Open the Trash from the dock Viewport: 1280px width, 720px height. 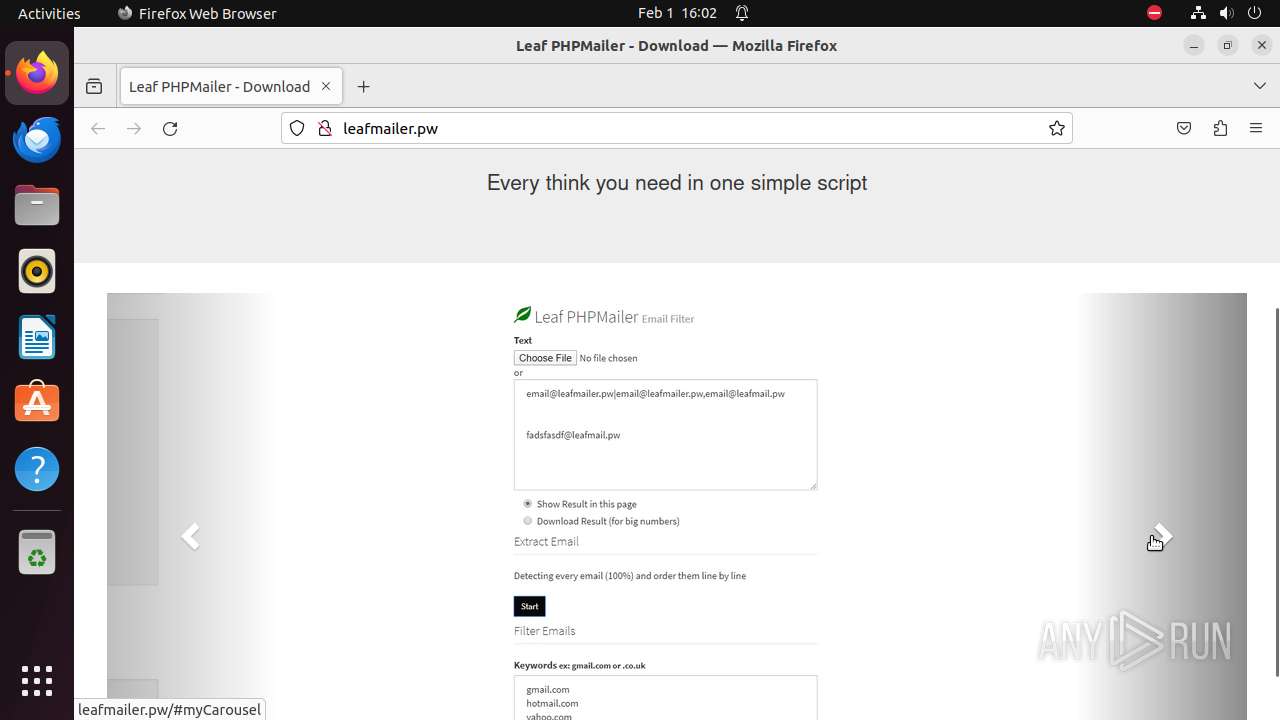[x=37, y=552]
